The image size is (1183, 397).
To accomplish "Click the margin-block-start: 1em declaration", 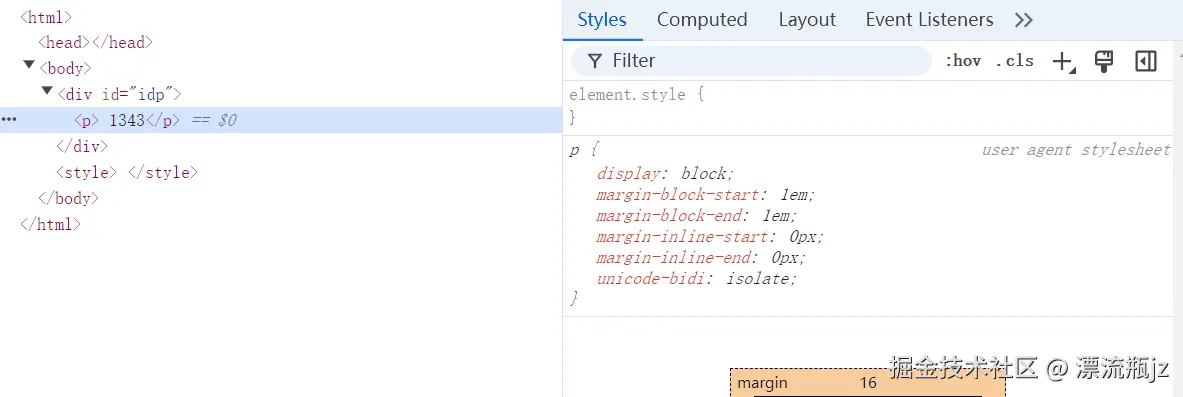I will point(705,195).
